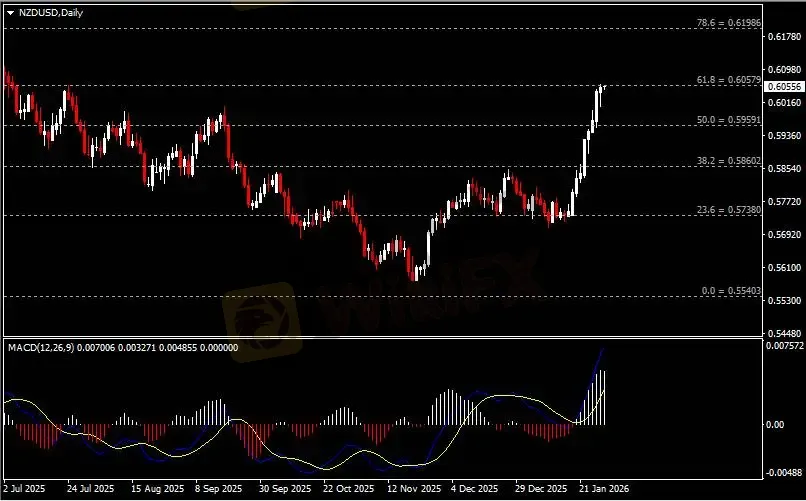Click the 0.0 = 0.55403 Fibonacci label

731,291
